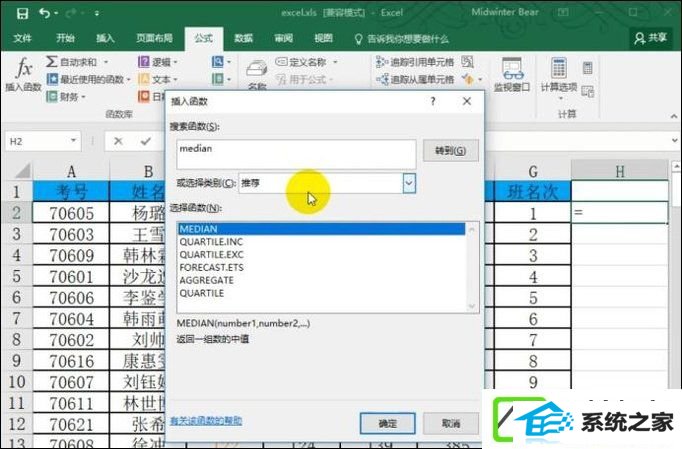Click cell H2 containing equals sign

619,213
